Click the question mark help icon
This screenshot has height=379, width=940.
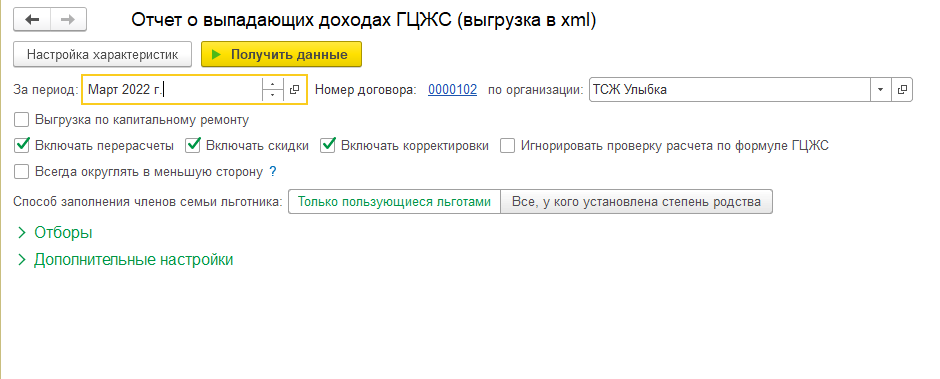coord(273,172)
